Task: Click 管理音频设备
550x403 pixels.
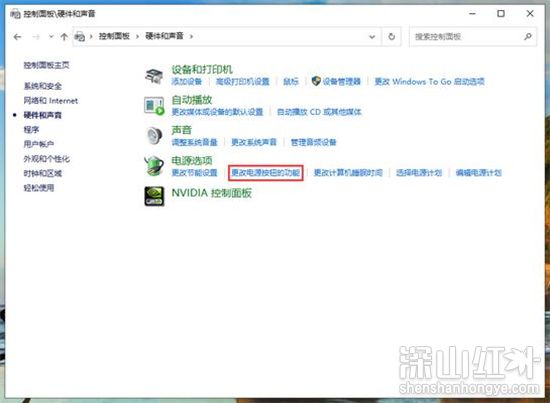Action: [x=314, y=142]
